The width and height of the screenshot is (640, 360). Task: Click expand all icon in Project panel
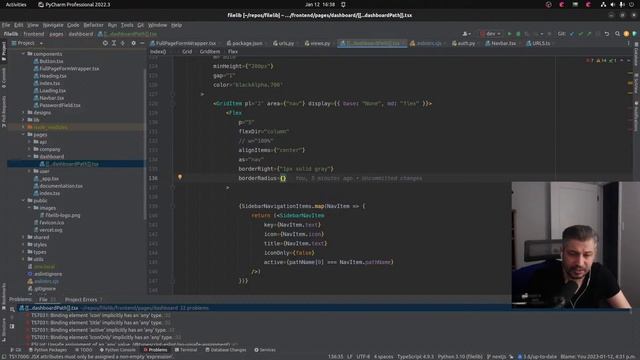tap(114, 43)
